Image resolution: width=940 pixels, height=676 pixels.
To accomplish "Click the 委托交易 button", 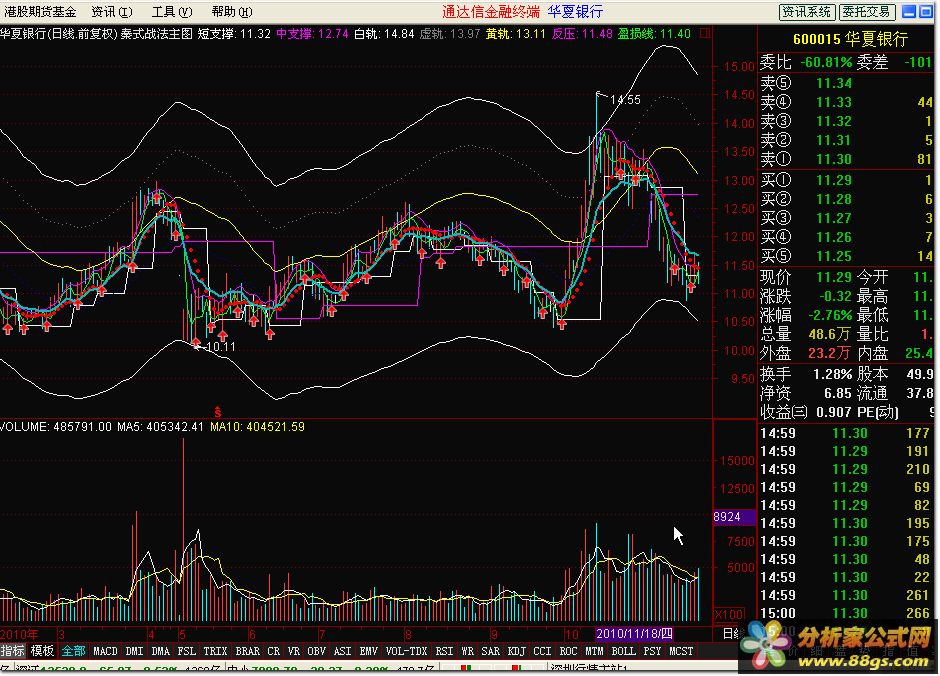I will point(867,11).
